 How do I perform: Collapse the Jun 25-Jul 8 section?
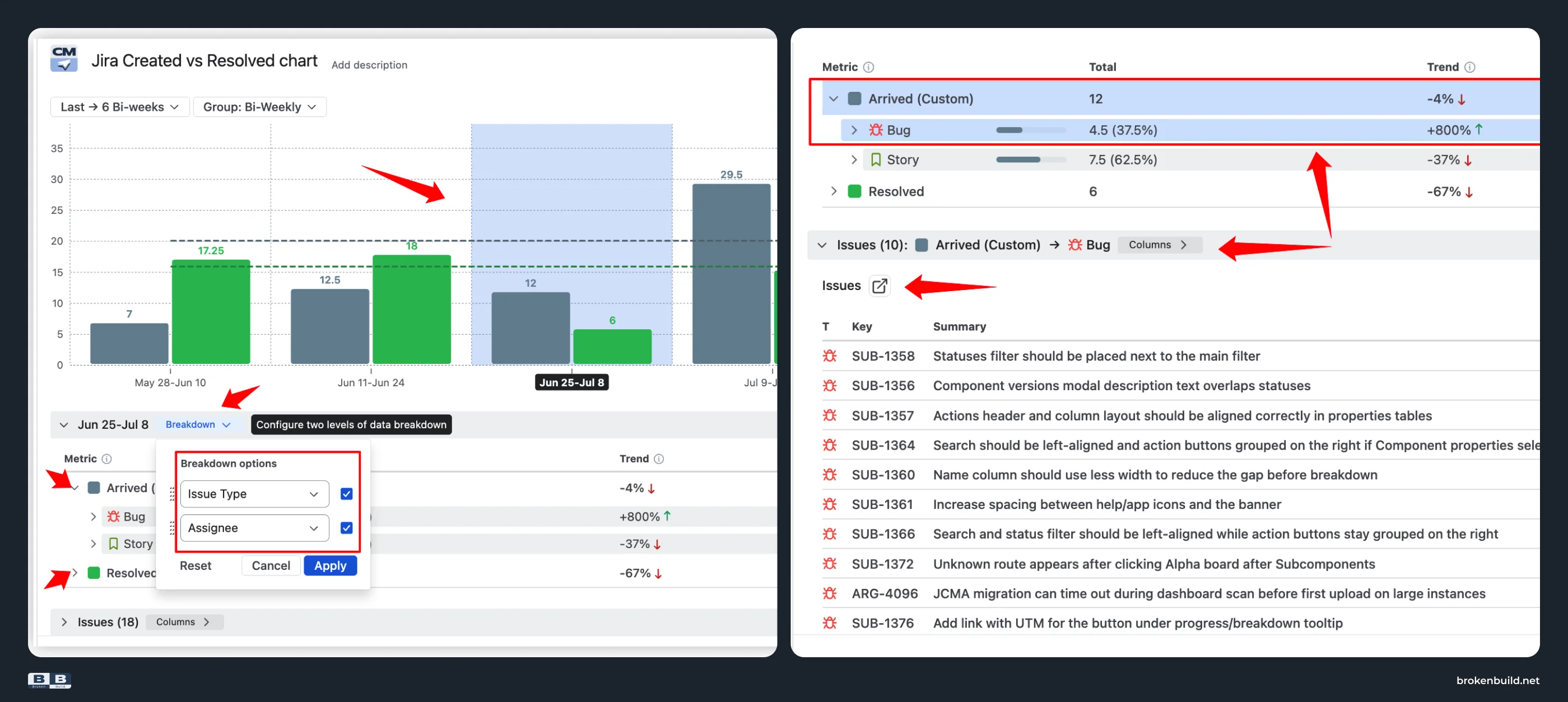[64, 424]
